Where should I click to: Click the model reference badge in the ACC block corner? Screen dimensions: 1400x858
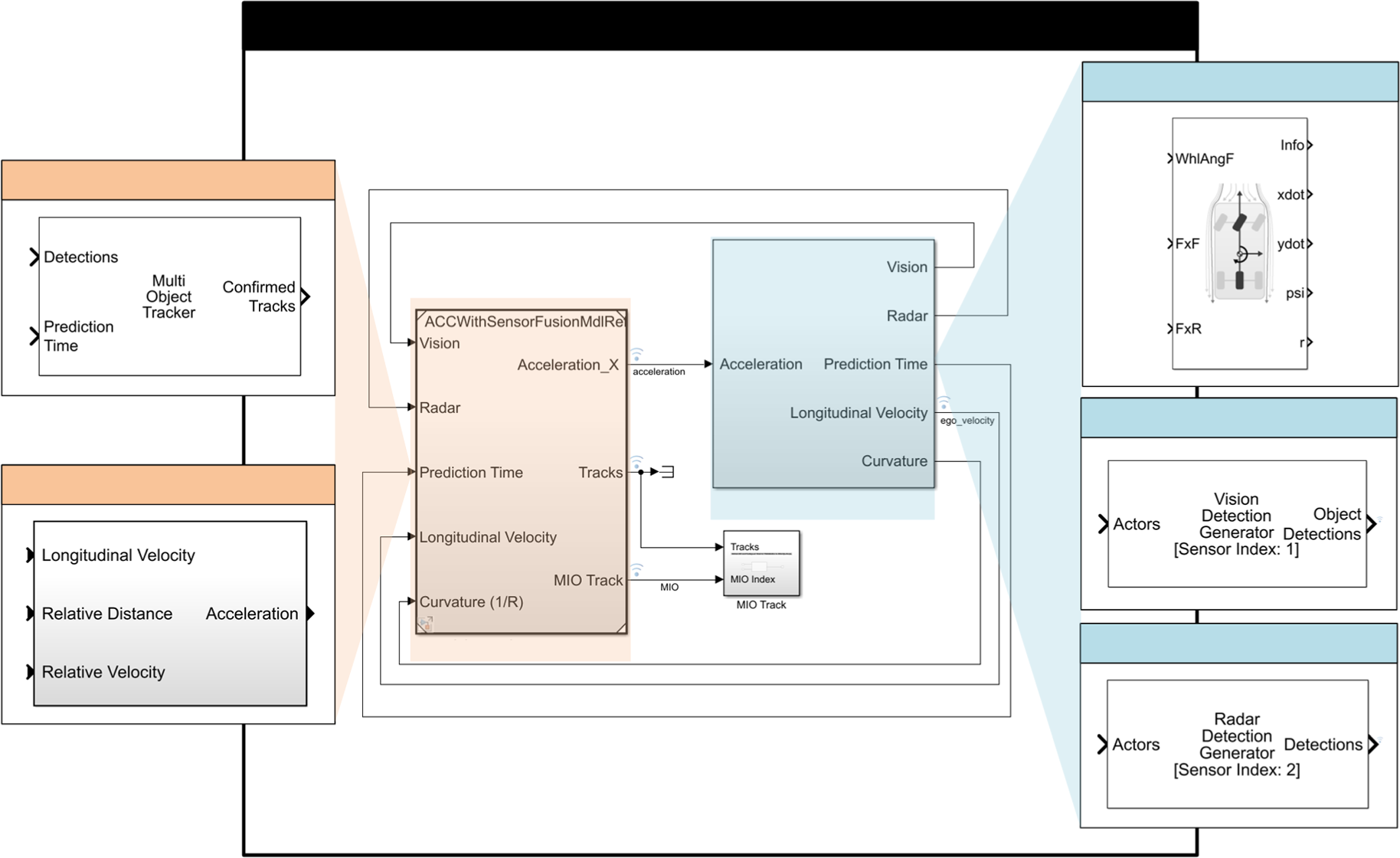tap(426, 624)
